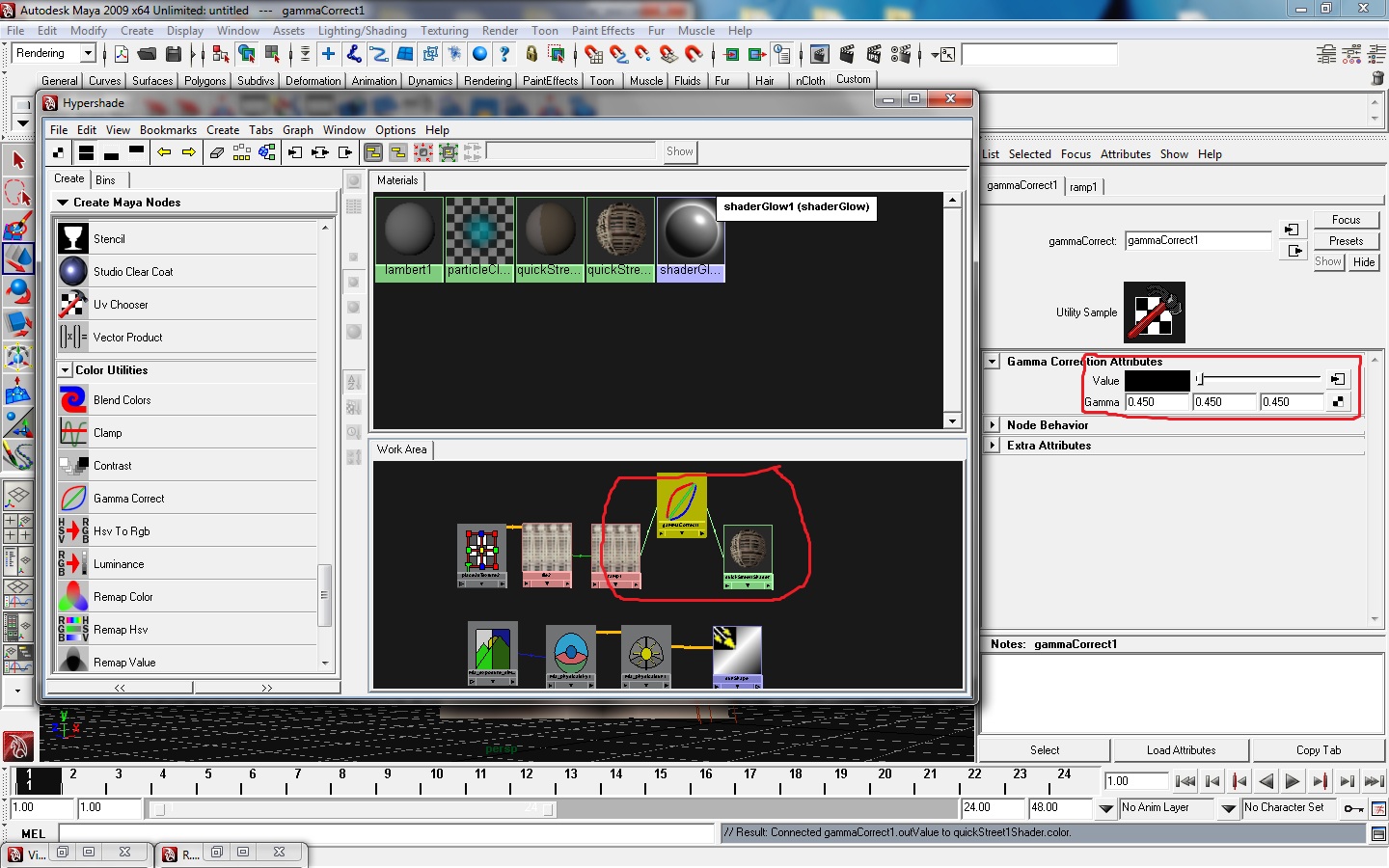Create a Blend Colors node
The height and width of the screenshot is (868, 1389).
187,400
